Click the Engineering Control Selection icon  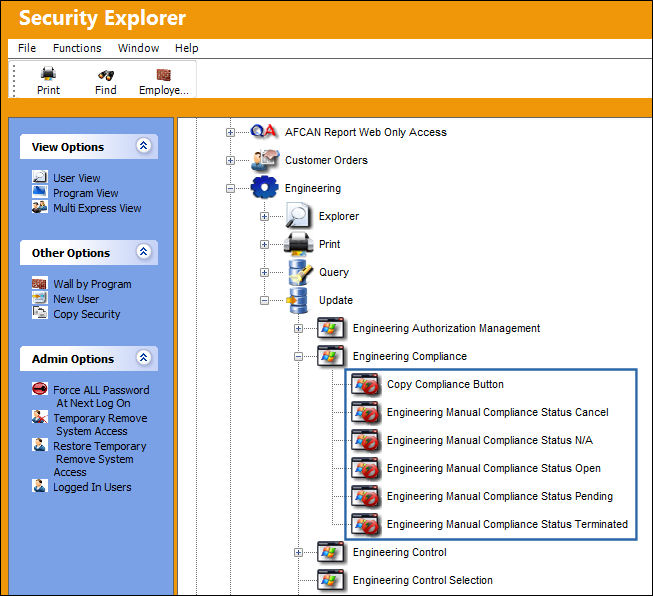(x=331, y=580)
